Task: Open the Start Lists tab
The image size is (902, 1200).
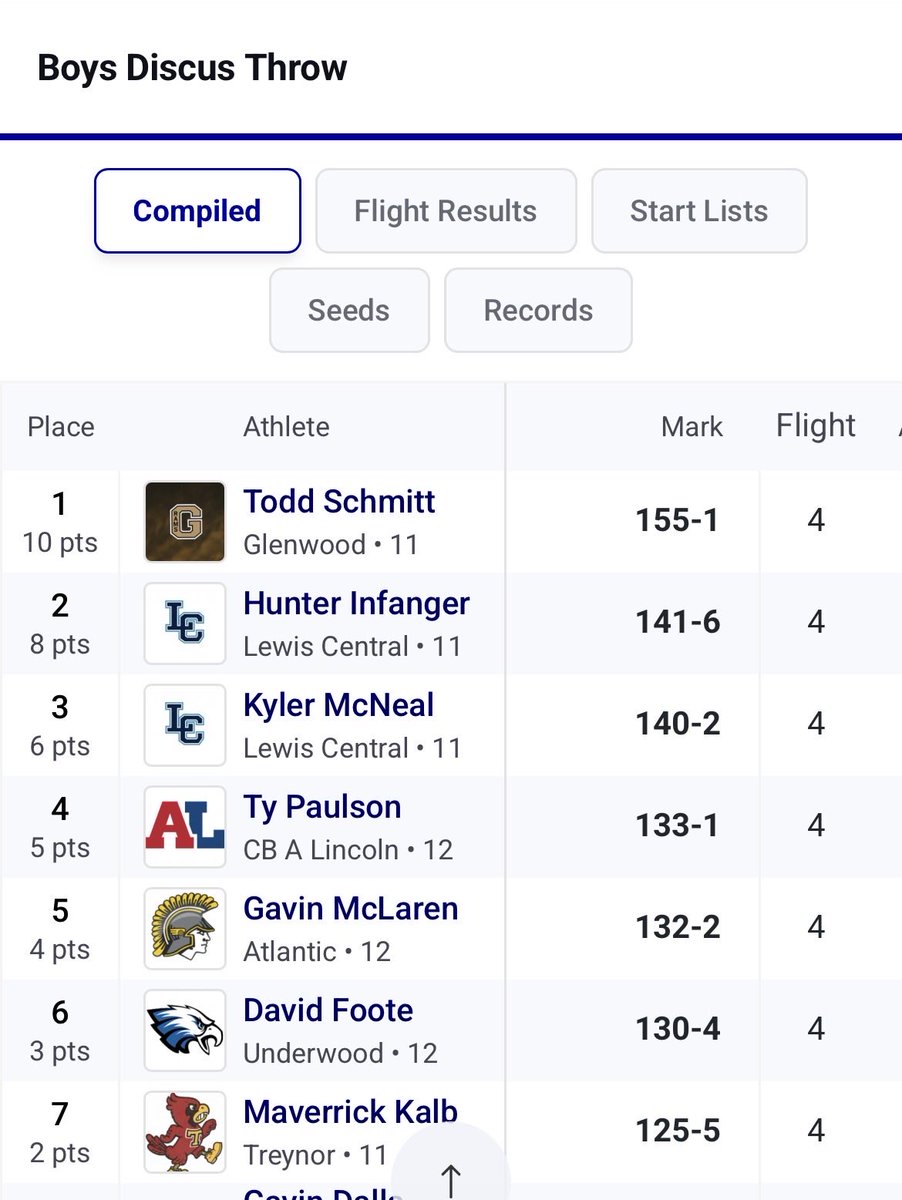Action: point(699,211)
